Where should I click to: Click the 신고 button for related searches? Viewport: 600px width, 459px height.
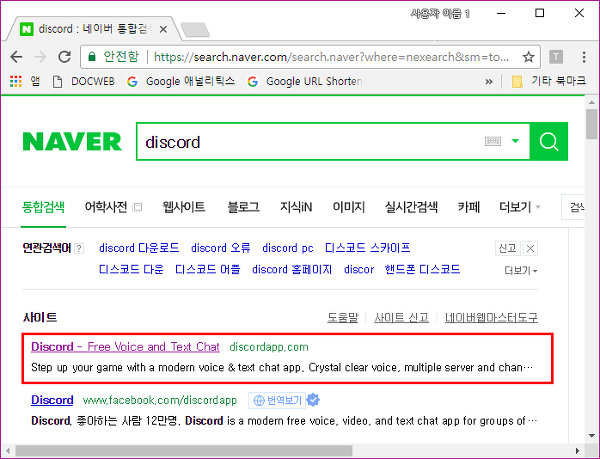click(x=507, y=249)
